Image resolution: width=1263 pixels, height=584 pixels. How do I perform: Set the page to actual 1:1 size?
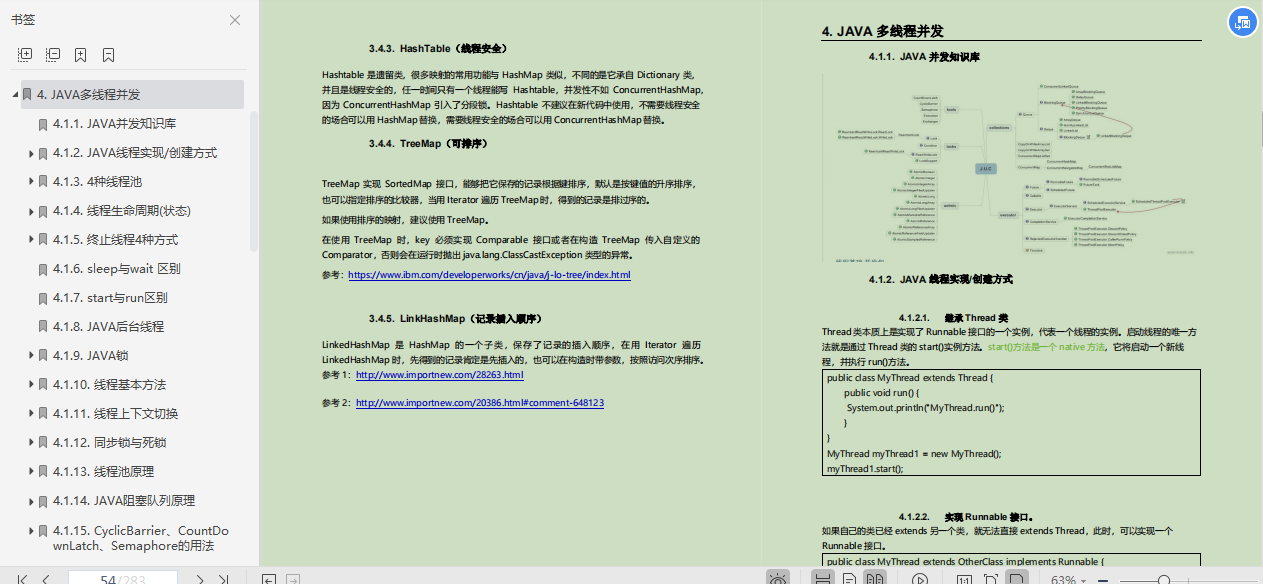pyautogui.click(x=964, y=578)
